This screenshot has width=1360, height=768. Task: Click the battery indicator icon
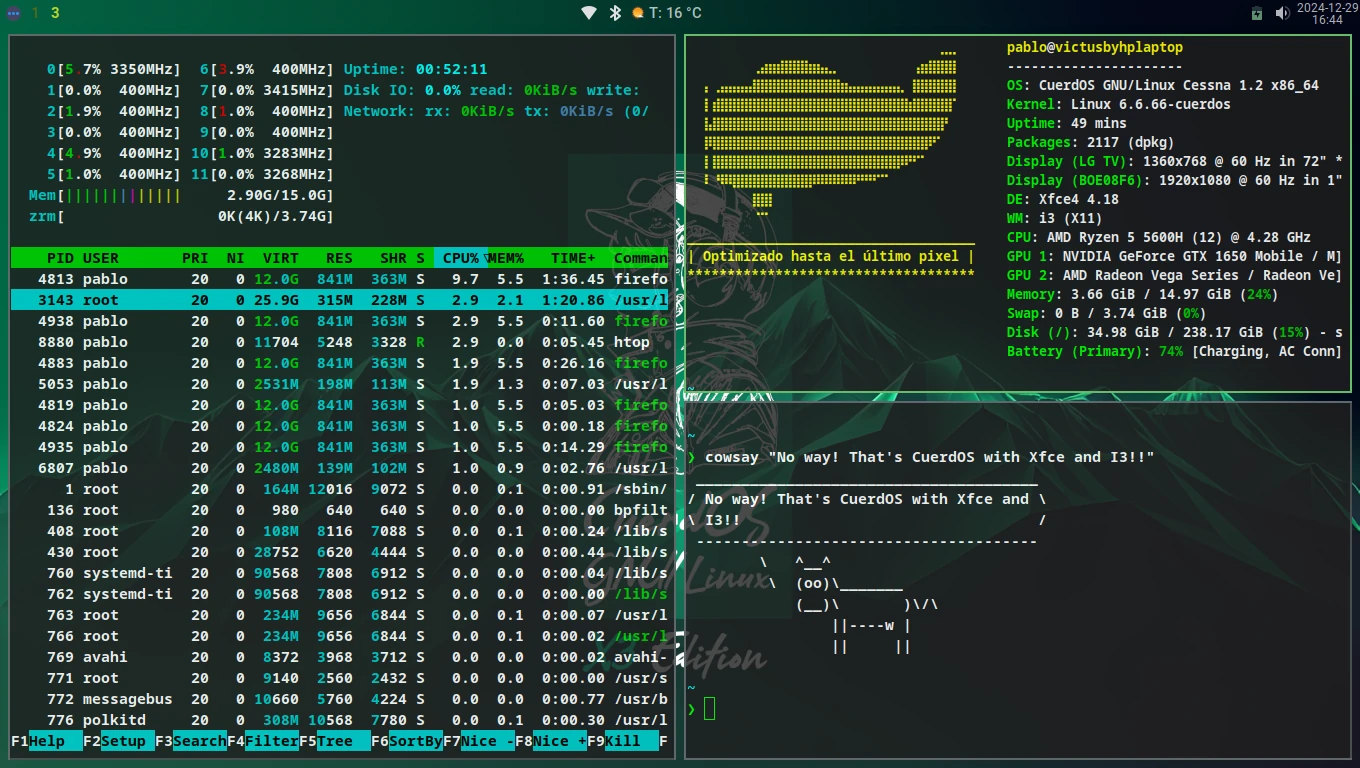point(1258,13)
